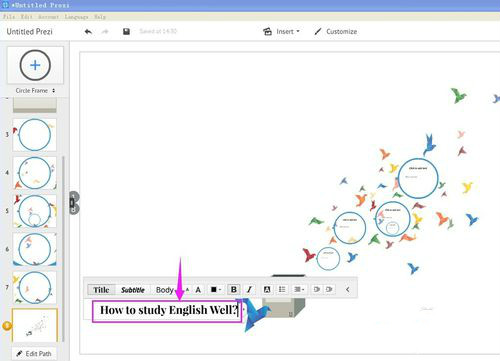500x361 pixels.
Task: Apply the Title text style
Action: (101, 290)
